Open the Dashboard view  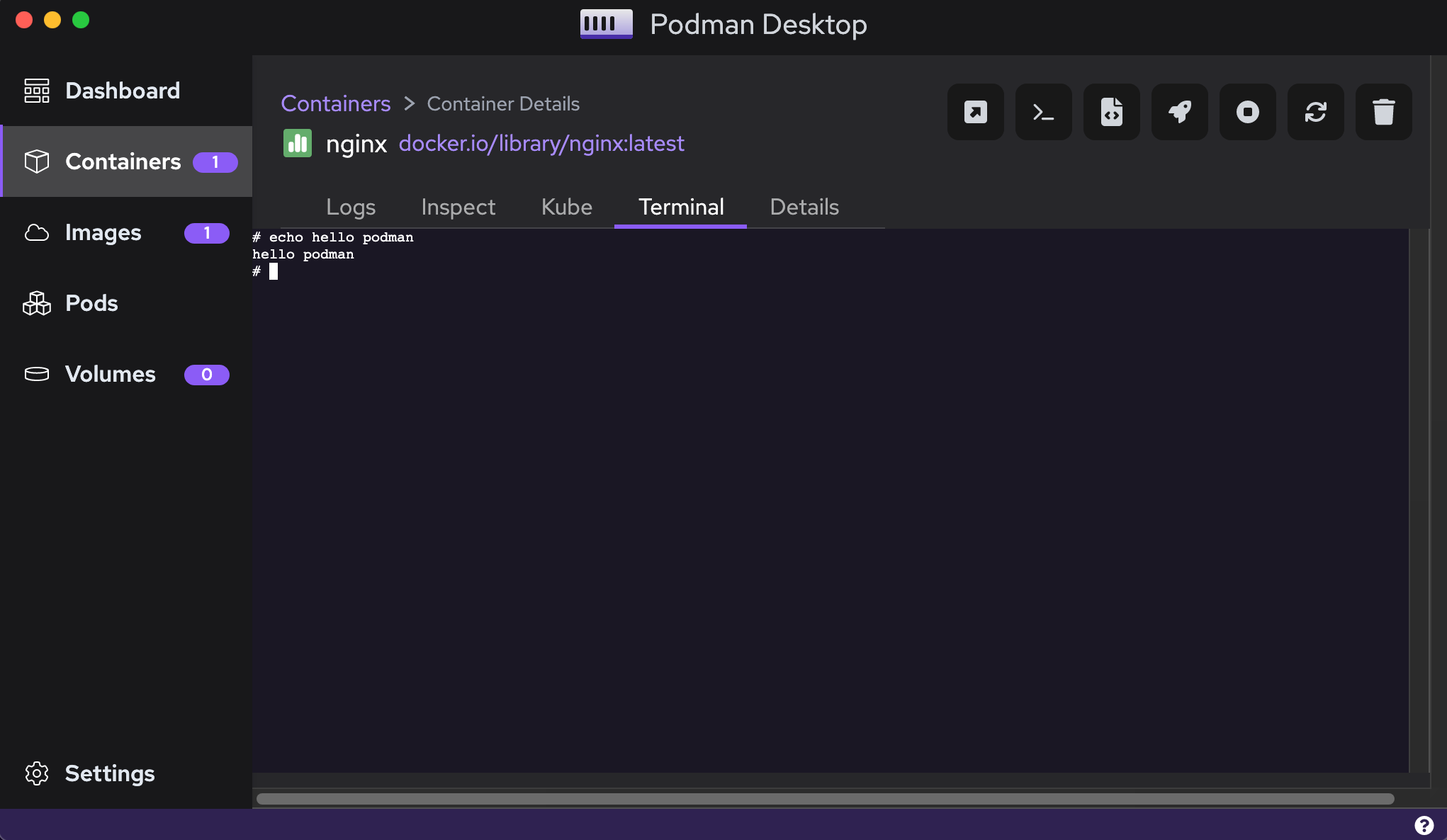point(122,91)
